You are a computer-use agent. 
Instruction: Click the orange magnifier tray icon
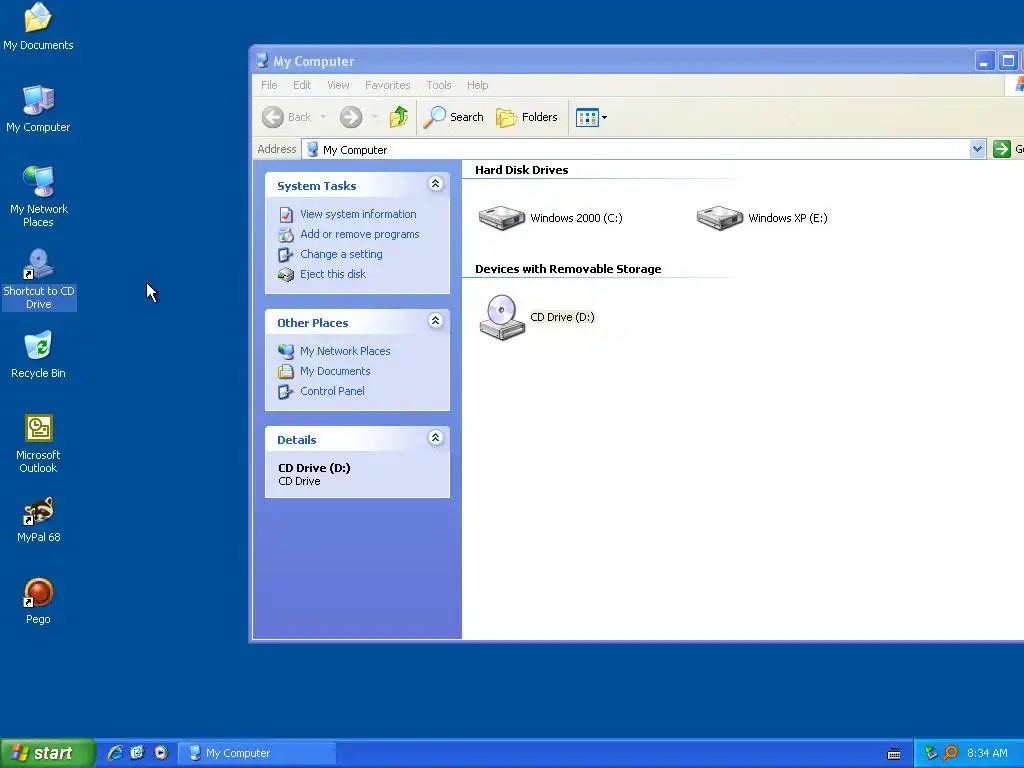[x=950, y=753]
